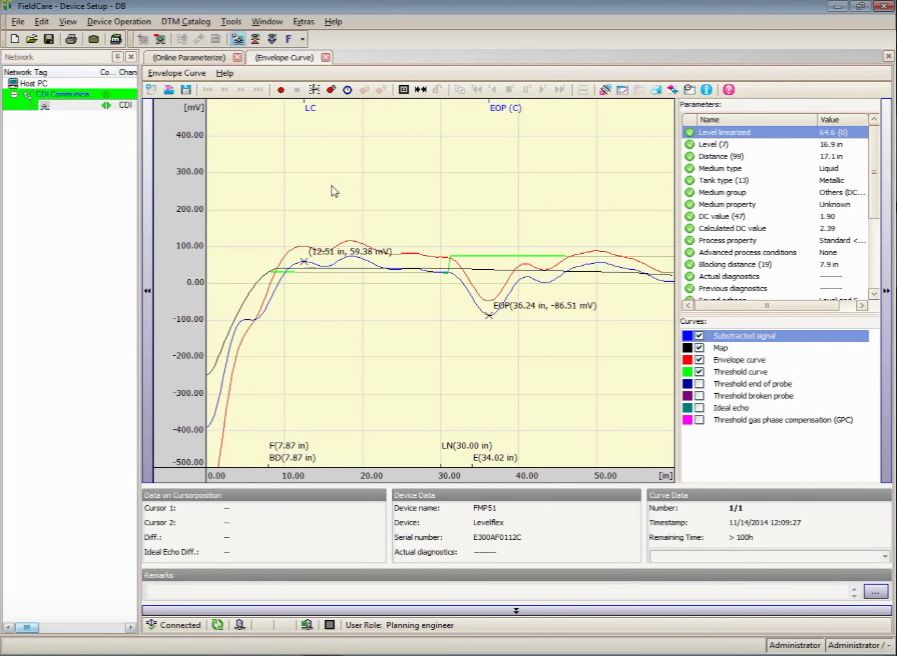
Task: Uncheck the Envelope curve checkbox
Action: (x=699, y=360)
